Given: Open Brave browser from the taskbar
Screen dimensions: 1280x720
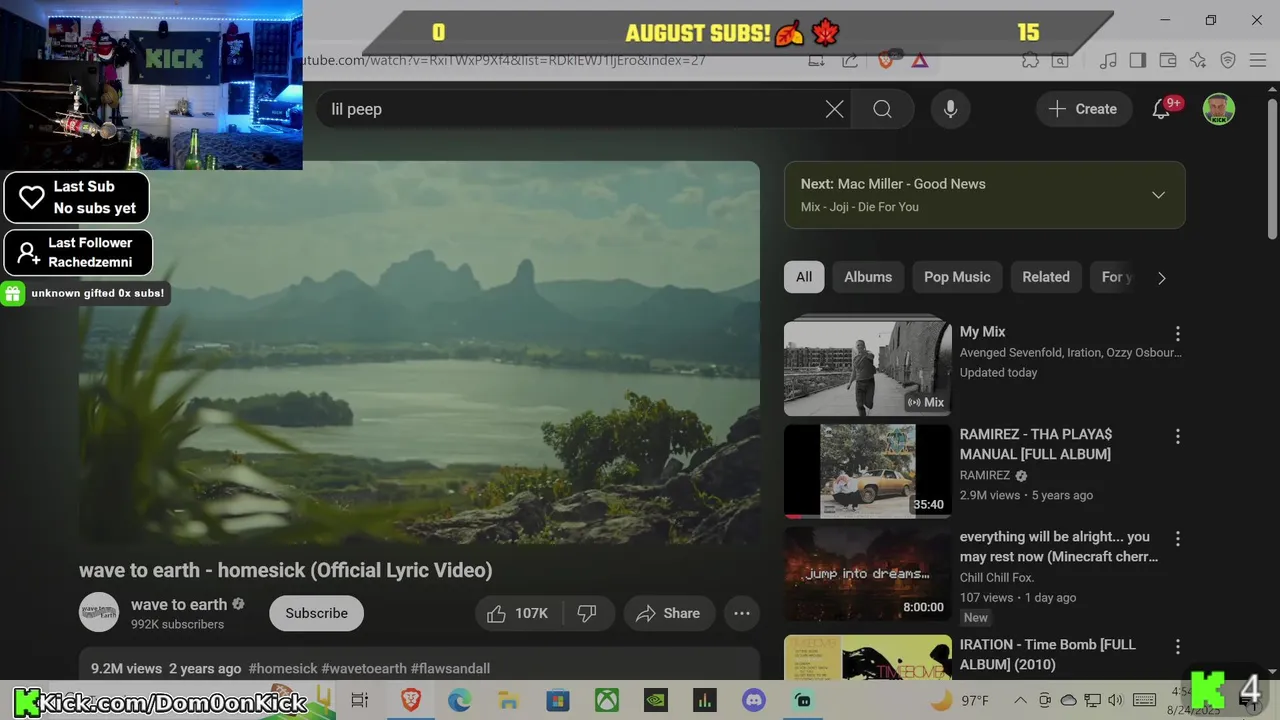Looking at the screenshot, I should [411, 700].
